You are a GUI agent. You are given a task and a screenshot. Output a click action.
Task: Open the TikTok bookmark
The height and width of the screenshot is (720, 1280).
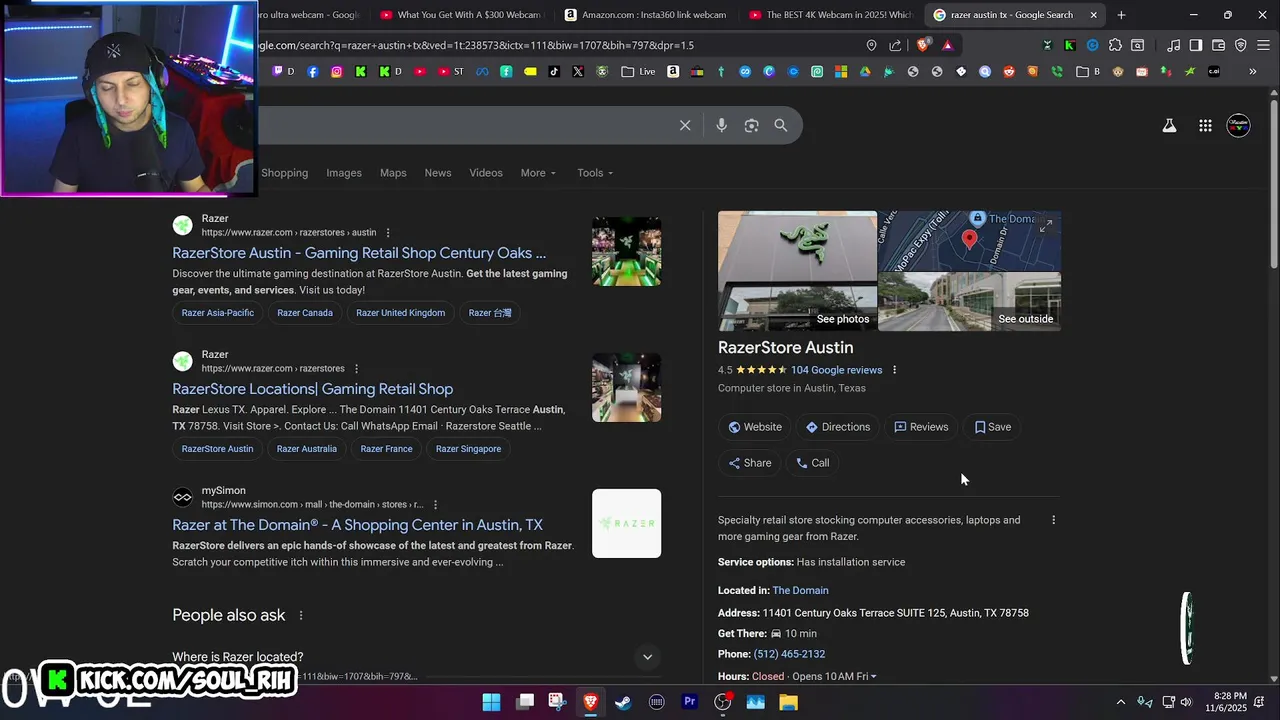point(554,71)
